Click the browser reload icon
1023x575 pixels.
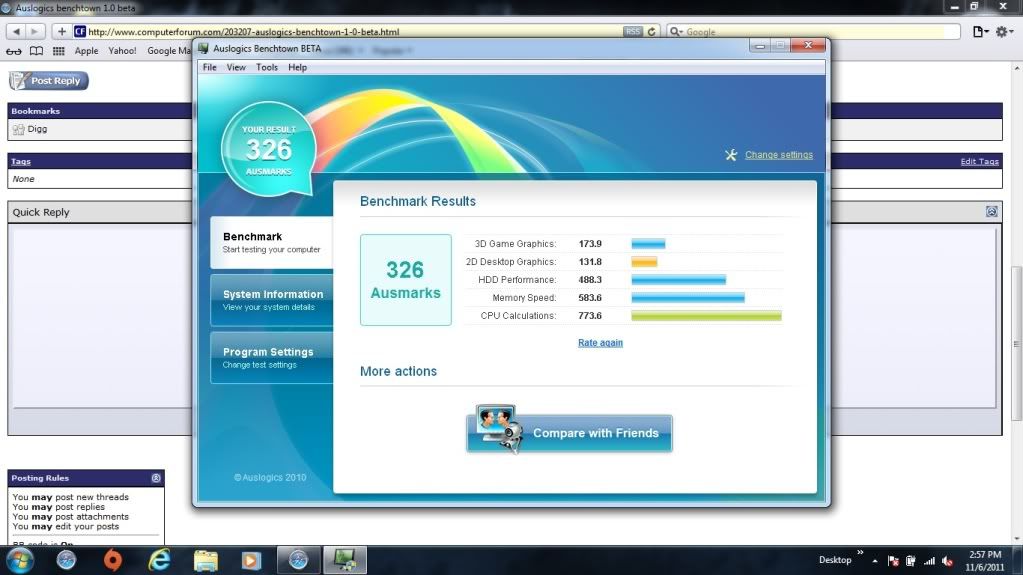[652, 31]
